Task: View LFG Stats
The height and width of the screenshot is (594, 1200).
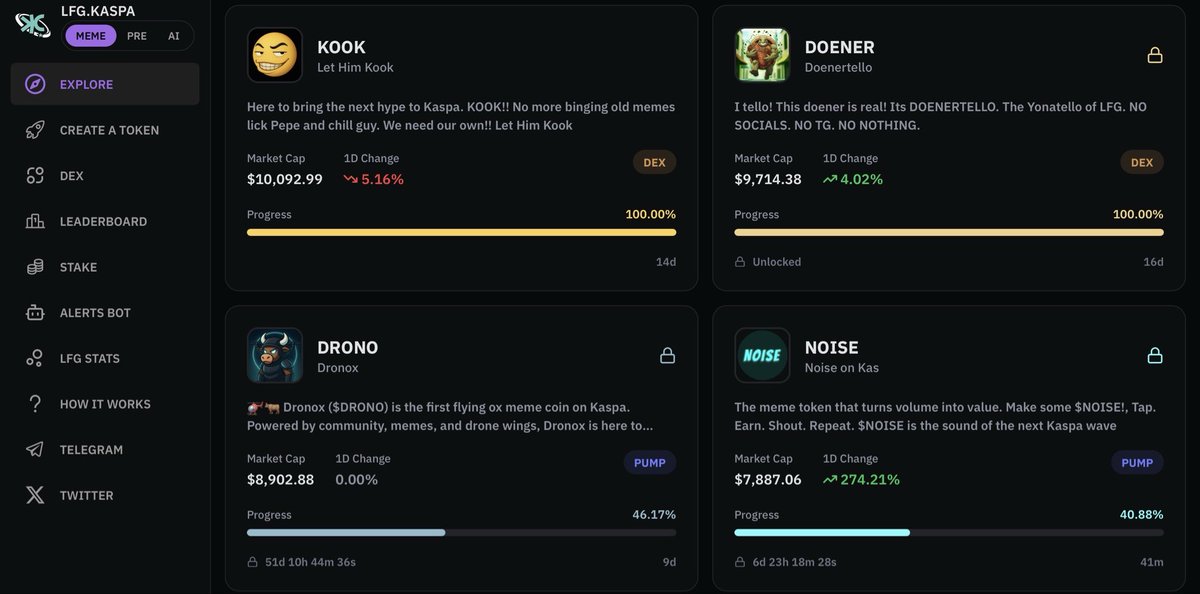Action: click(92, 357)
